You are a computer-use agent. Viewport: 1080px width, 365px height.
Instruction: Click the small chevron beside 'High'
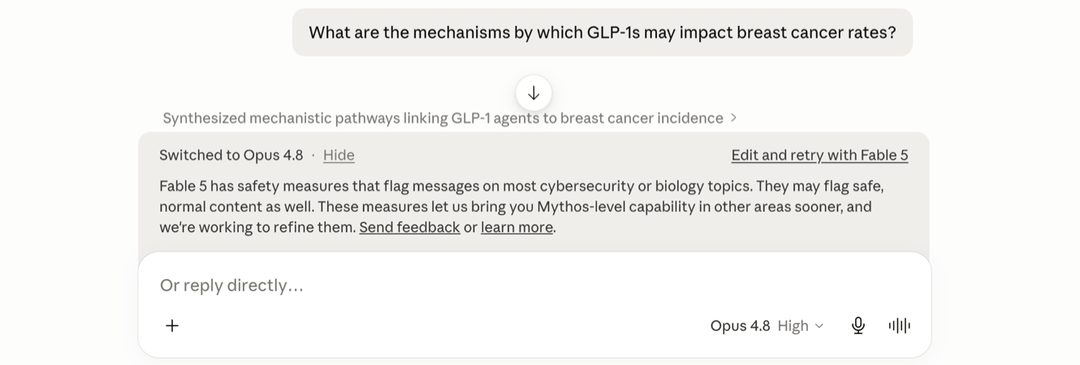coord(819,326)
